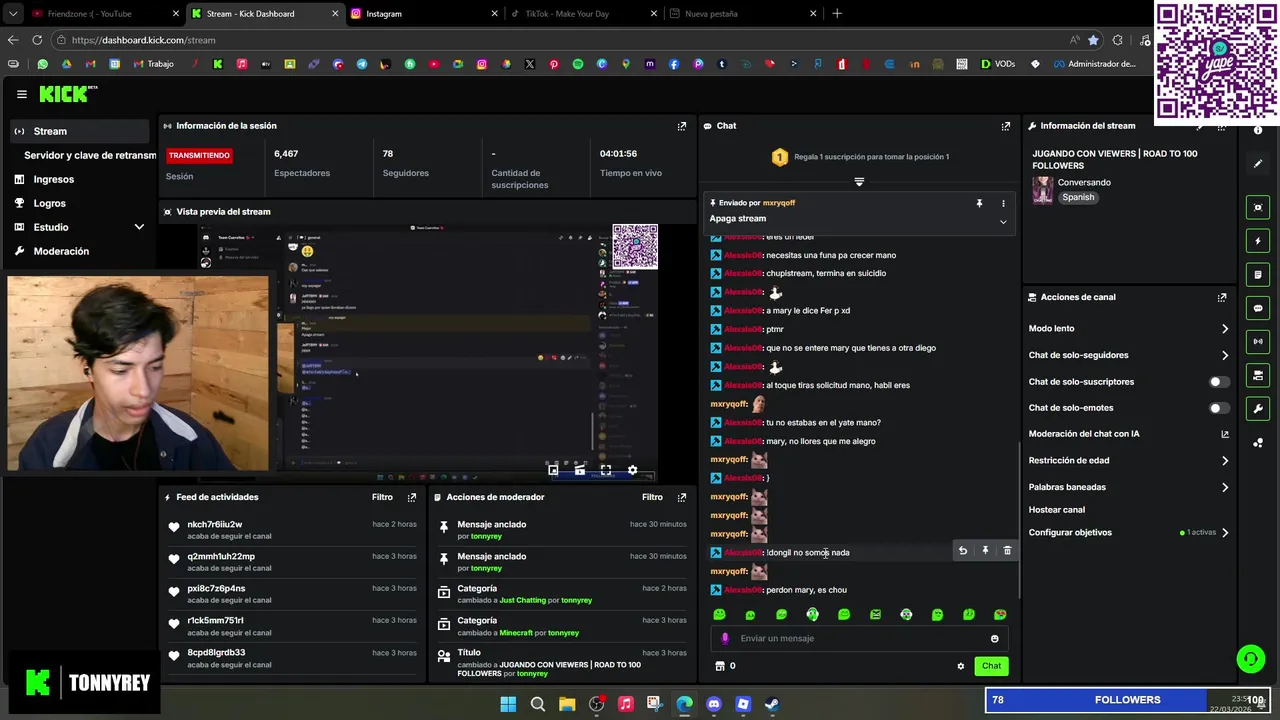The height and width of the screenshot is (720, 1280).
Task: Open Steam from the Windows taskbar
Action: click(772, 704)
